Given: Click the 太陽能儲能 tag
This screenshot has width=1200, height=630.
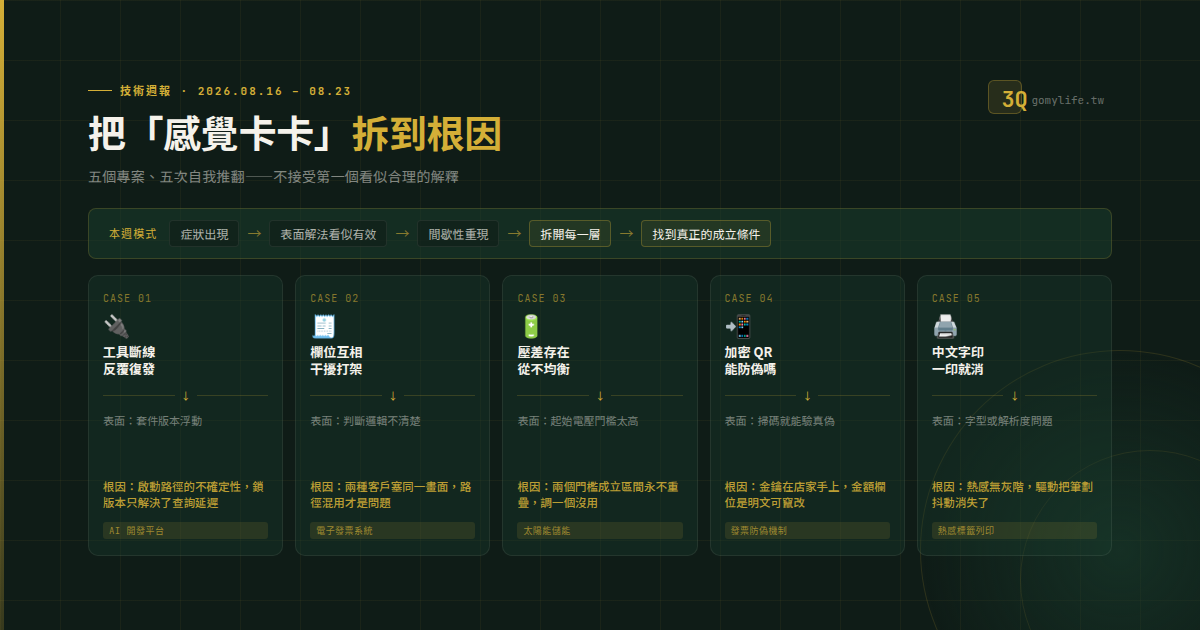Looking at the screenshot, I should pyautogui.click(x=600, y=531).
